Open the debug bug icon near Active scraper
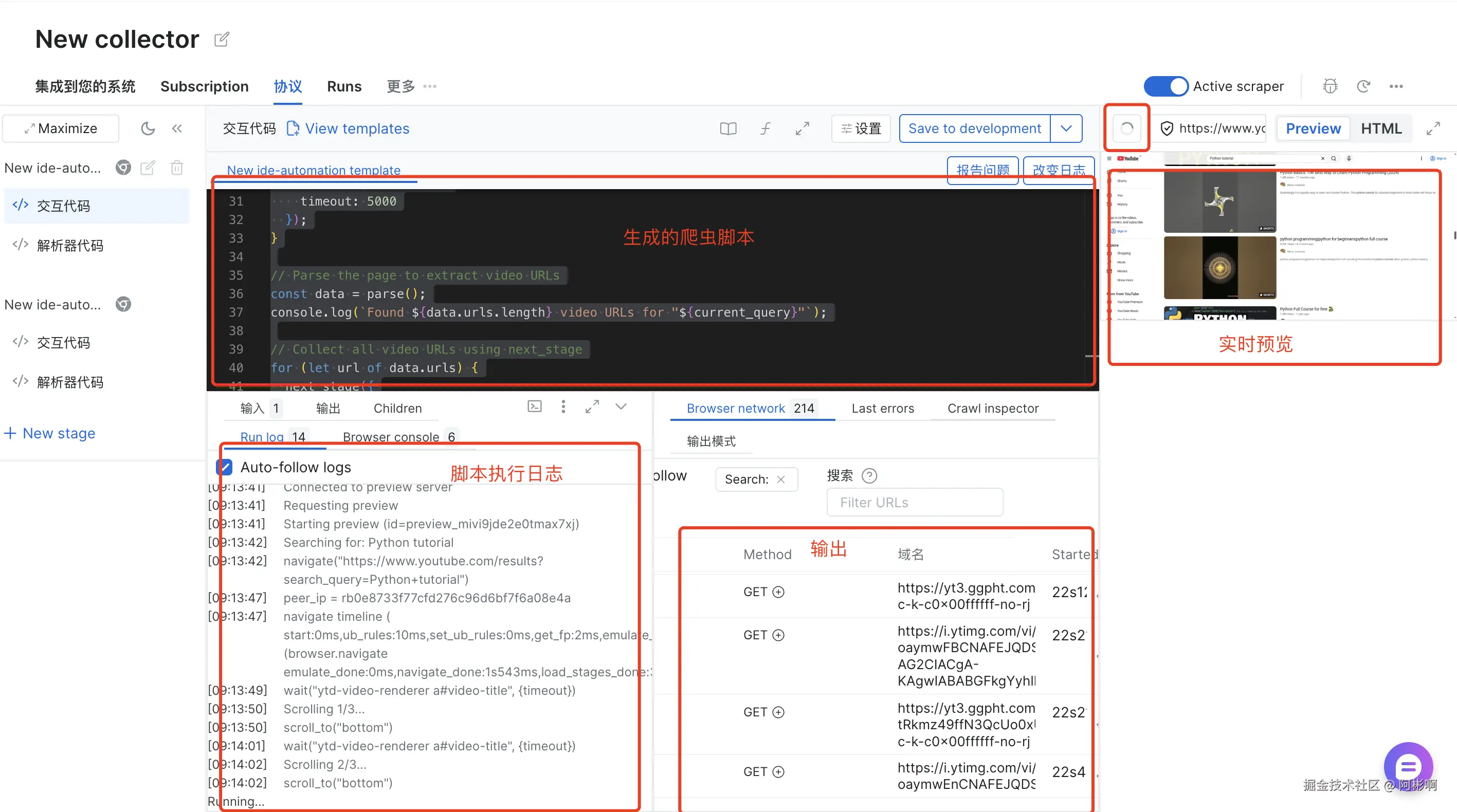1457x812 pixels. [1329, 86]
